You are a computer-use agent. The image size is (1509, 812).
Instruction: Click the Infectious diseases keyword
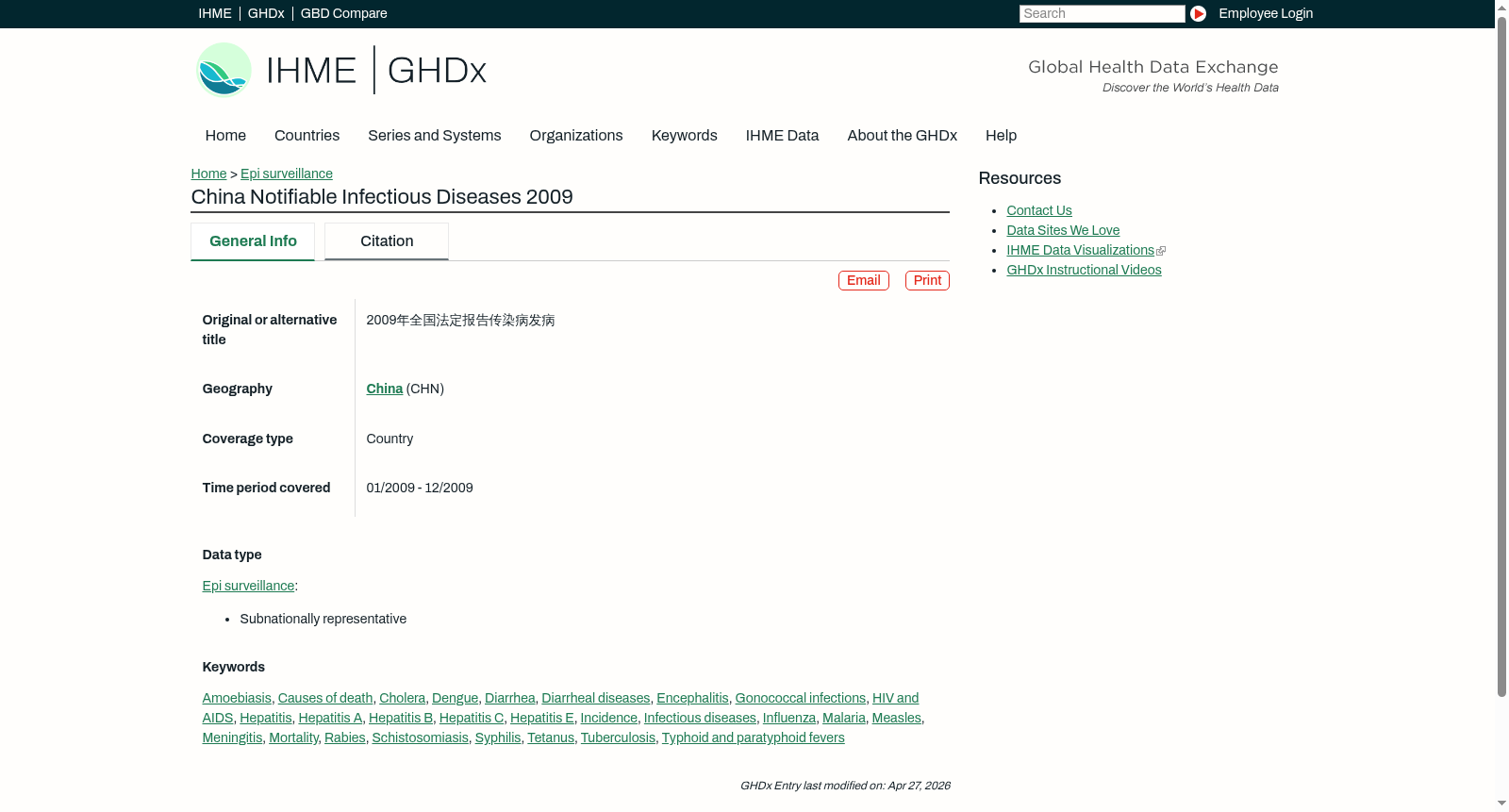point(700,718)
